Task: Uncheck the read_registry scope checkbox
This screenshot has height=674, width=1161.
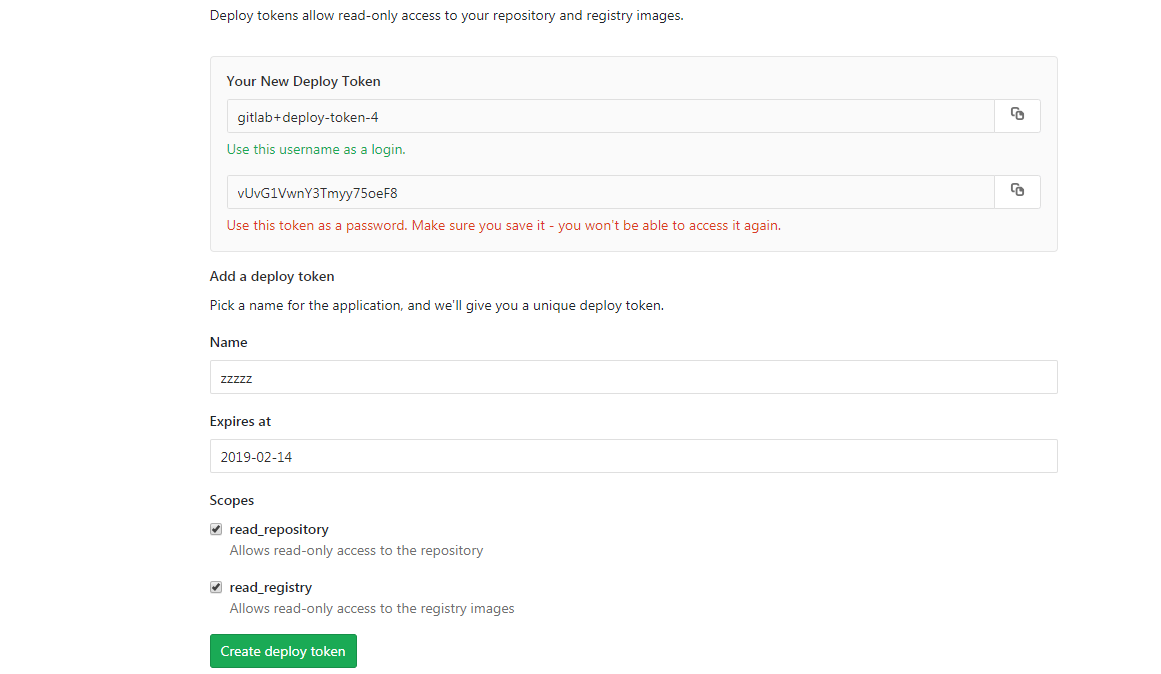Action: point(216,587)
